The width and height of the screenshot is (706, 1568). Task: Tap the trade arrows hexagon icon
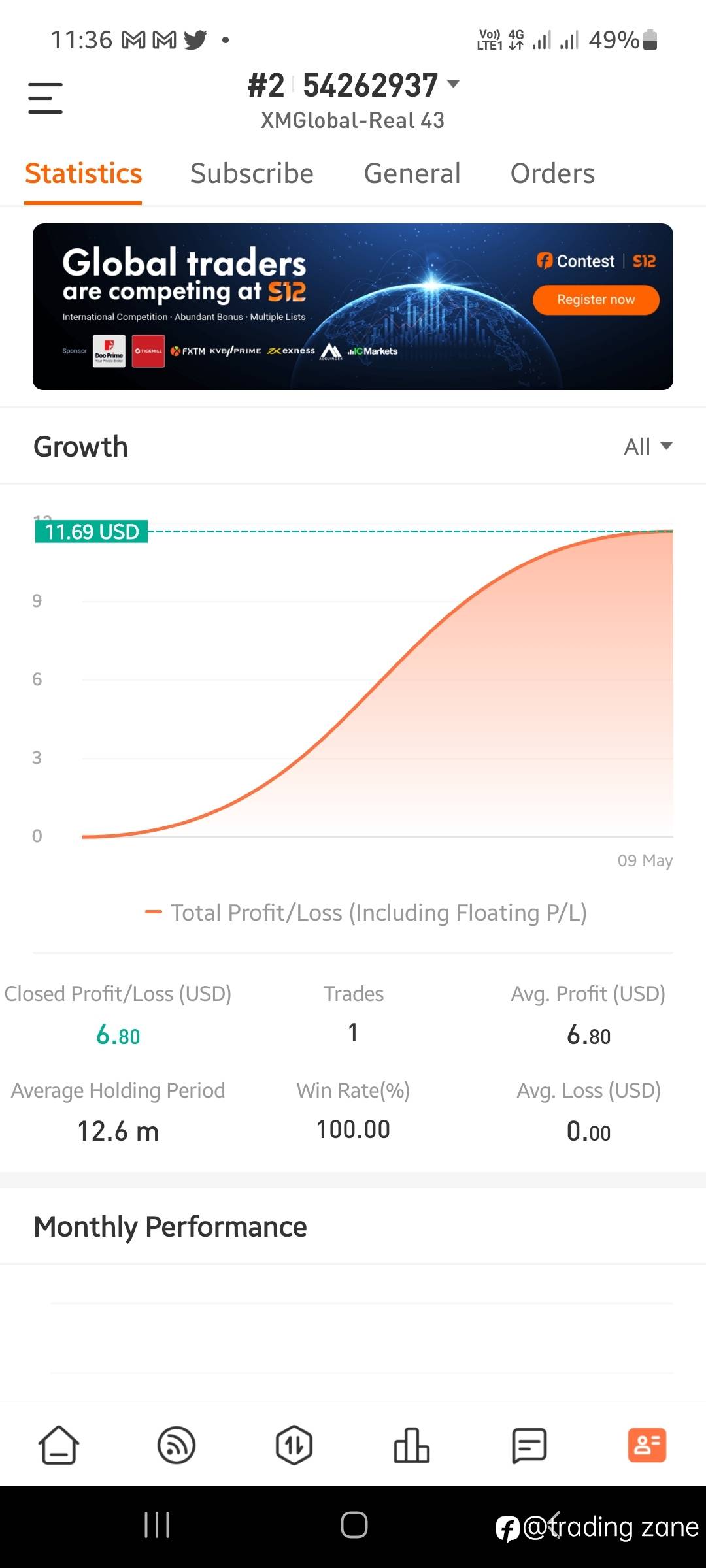(294, 1445)
